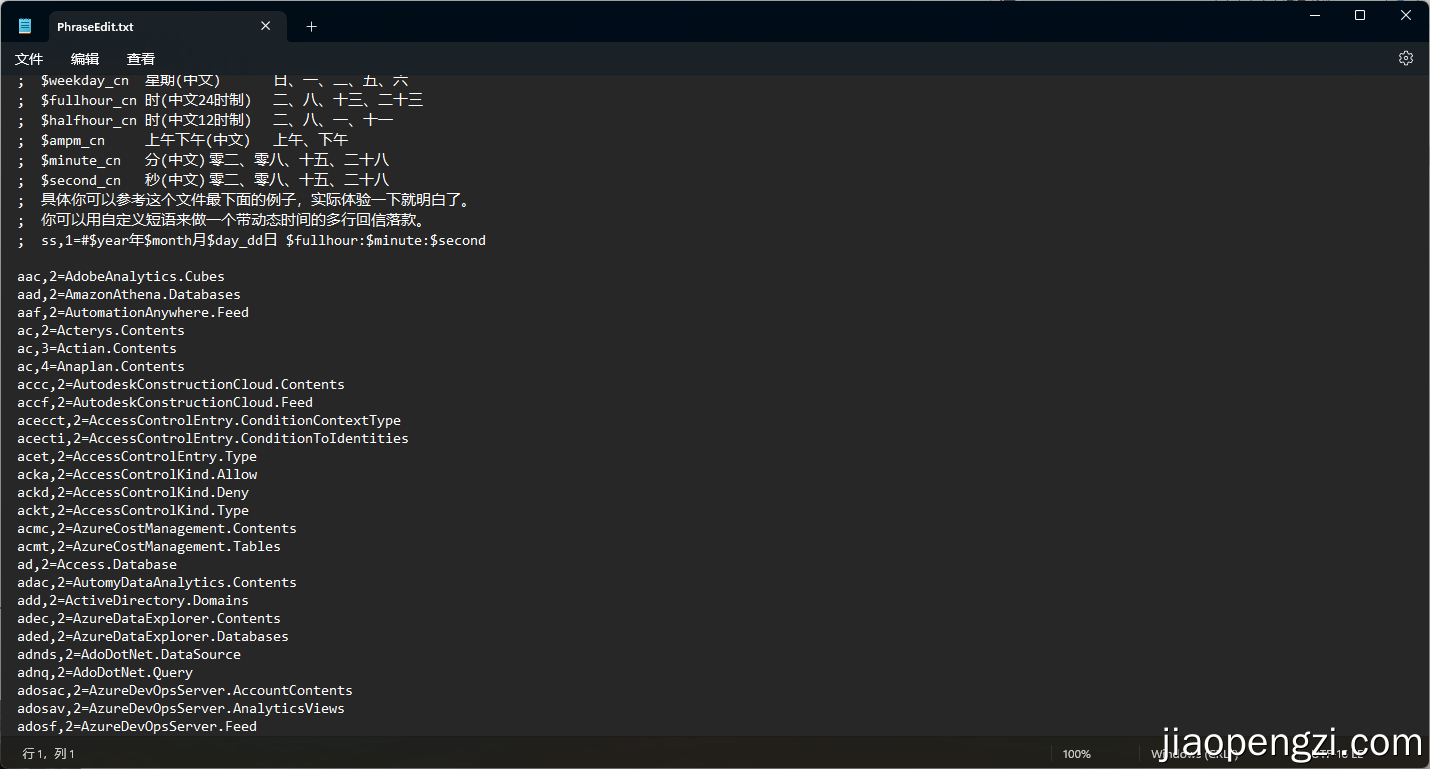Click the 100% zoom level in status bar
Screen dimensions: 1430x769
[x=1076, y=754]
